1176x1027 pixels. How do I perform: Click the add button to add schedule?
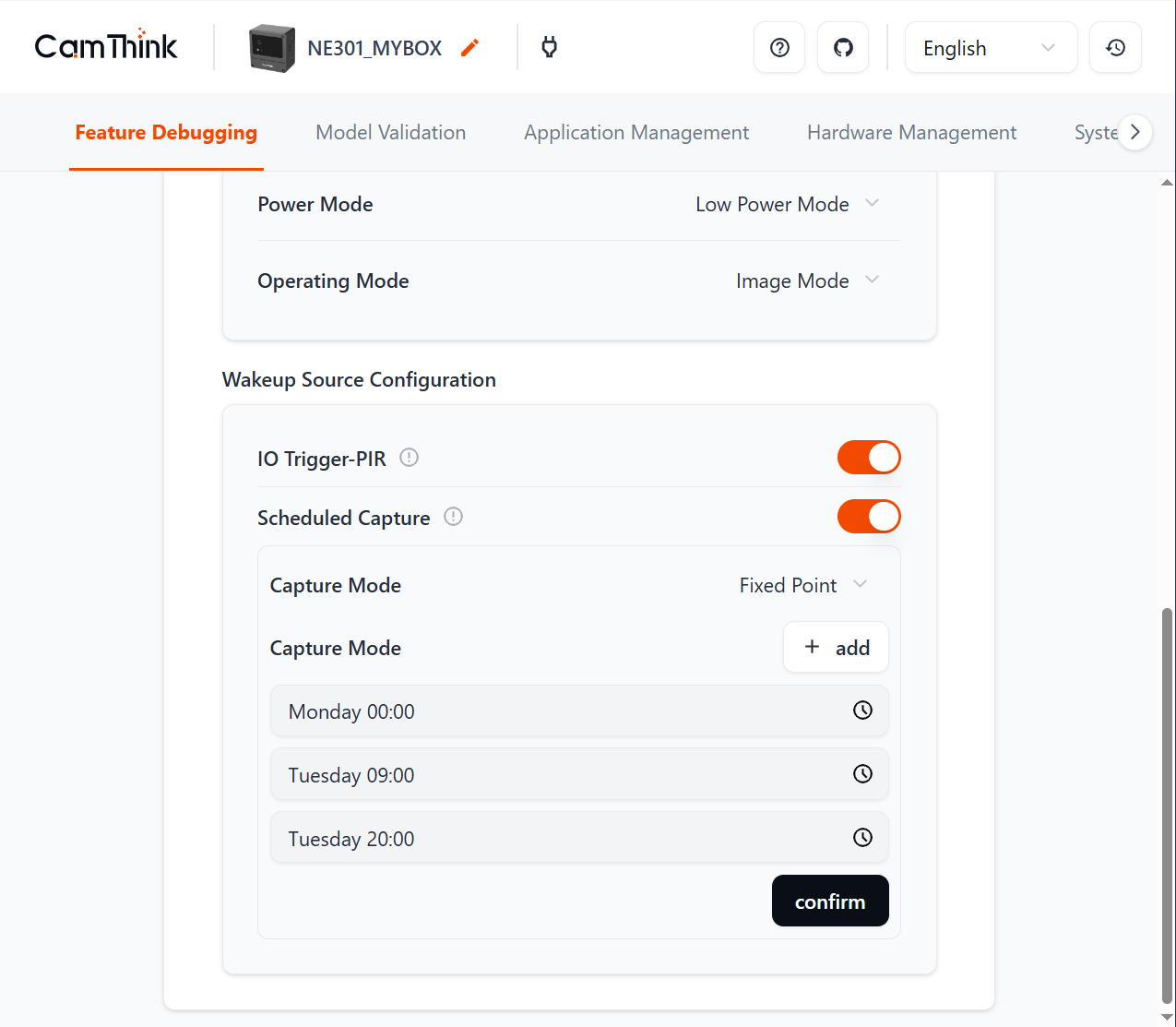[x=836, y=648]
